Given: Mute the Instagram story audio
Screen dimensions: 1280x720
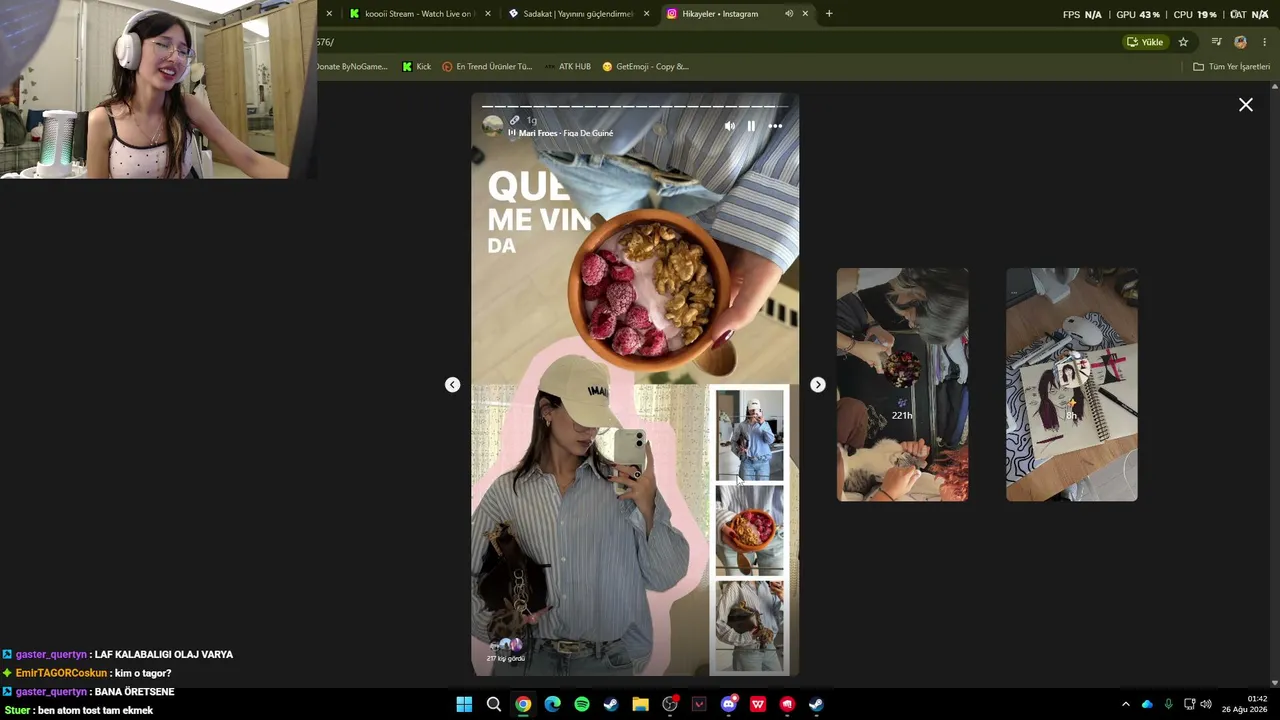Looking at the screenshot, I should pyautogui.click(x=729, y=126).
